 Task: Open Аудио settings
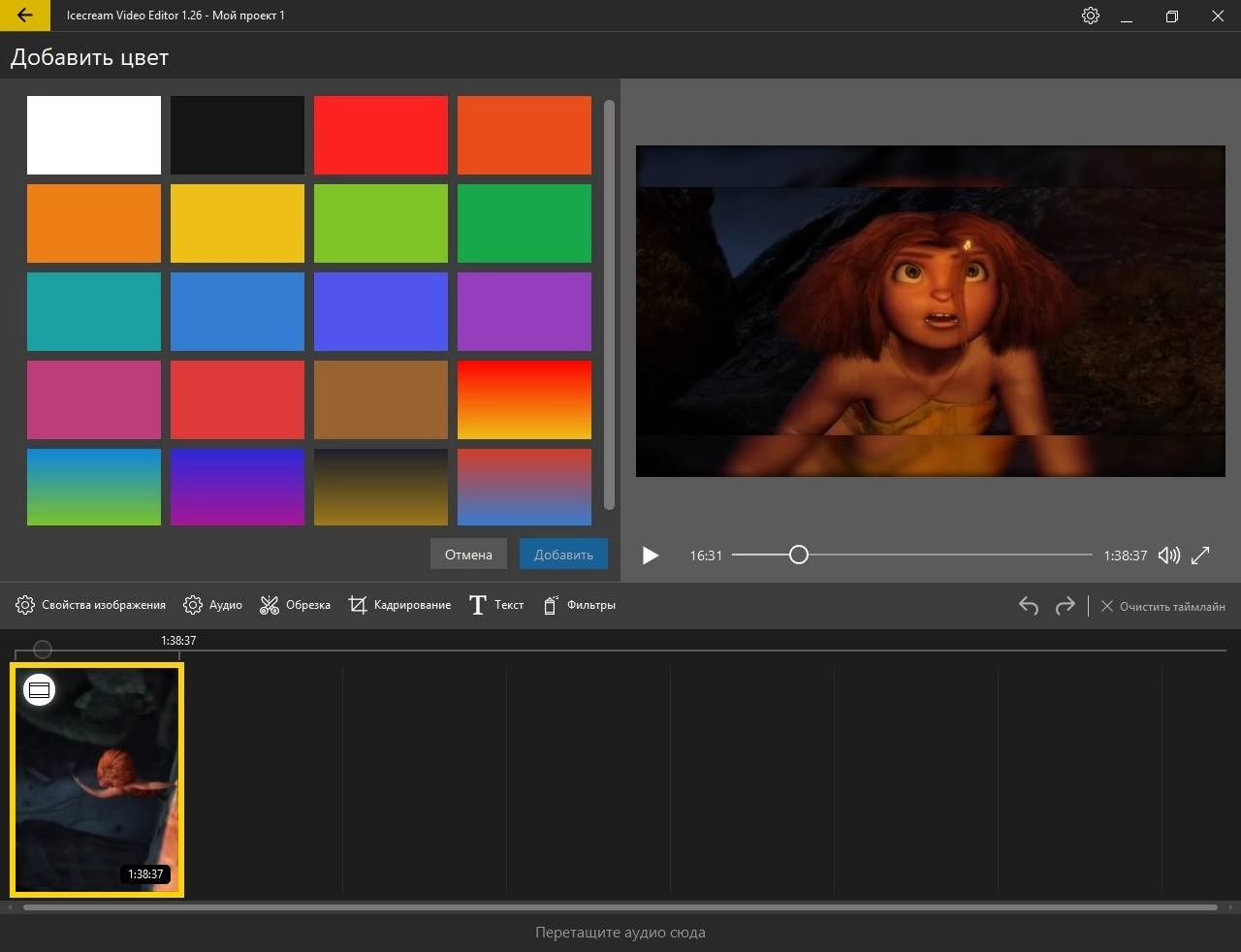click(212, 605)
